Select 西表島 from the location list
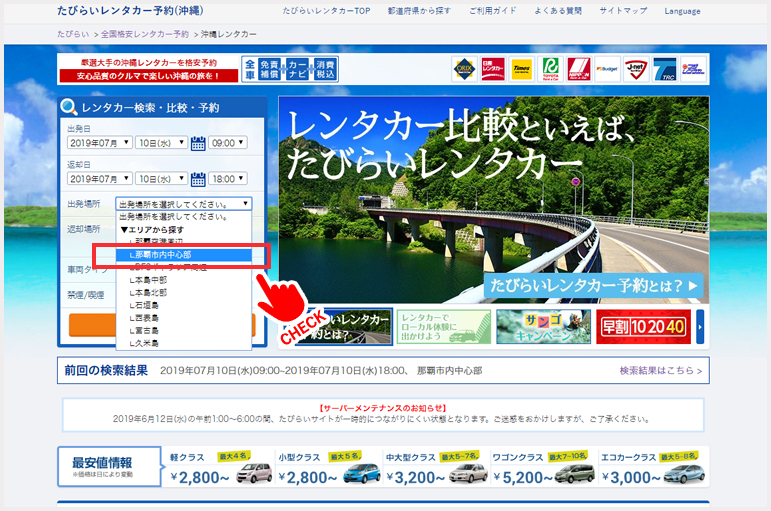 184,318
